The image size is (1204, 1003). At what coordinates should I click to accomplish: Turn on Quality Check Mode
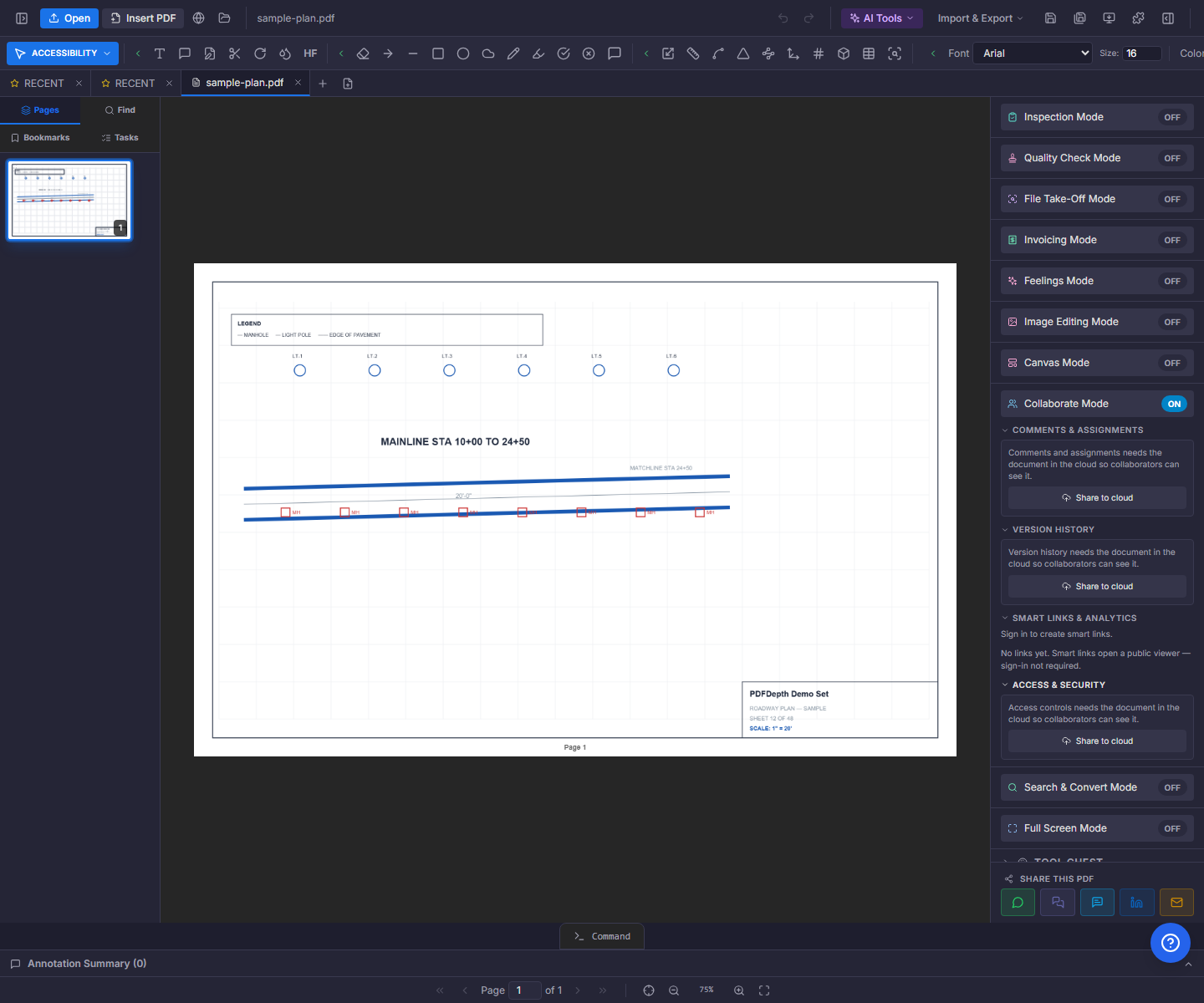tap(1172, 159)
